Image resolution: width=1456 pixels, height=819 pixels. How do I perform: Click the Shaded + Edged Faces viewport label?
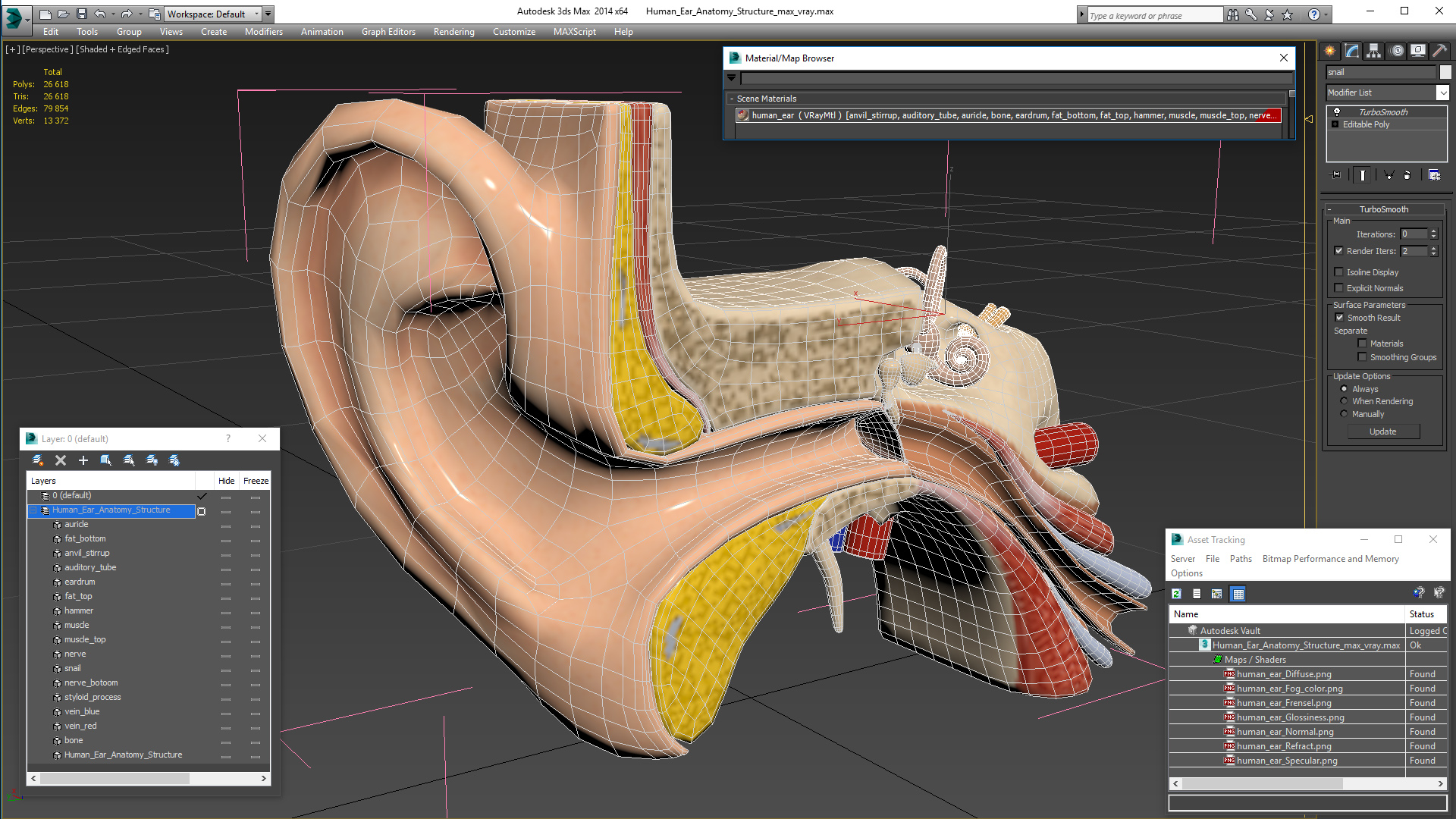tap(123, 49)
